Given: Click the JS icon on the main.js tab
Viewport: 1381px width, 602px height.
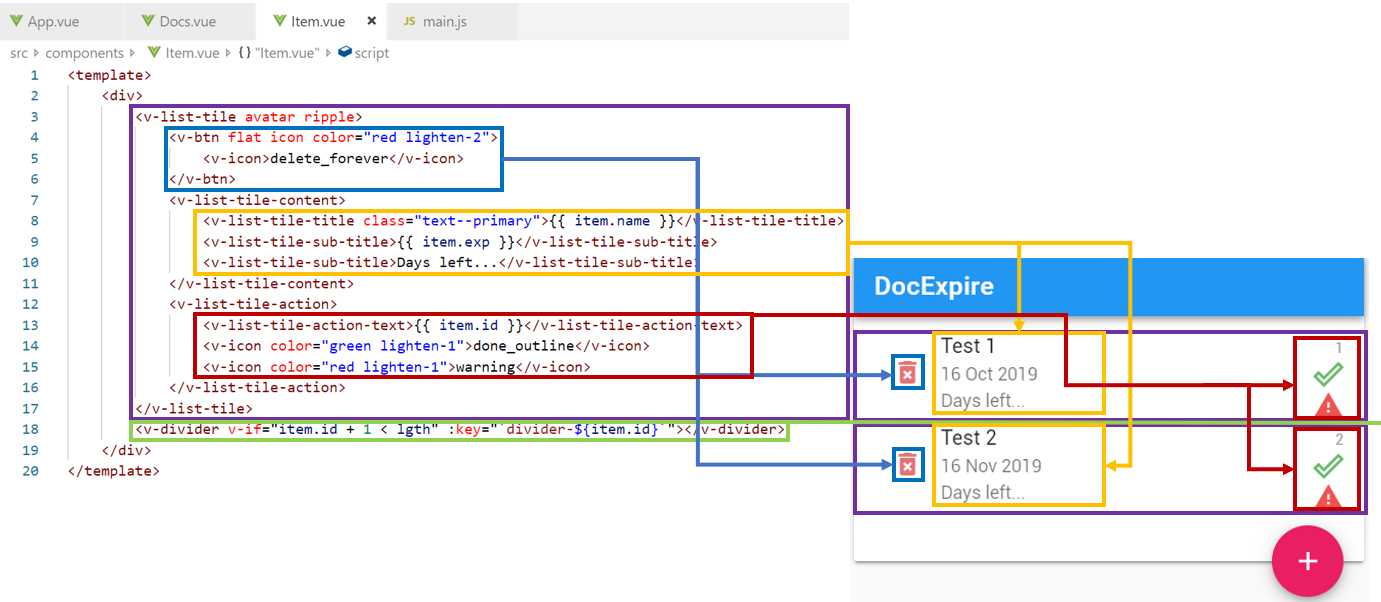Looking at the screenshot, I should tap(408, 19).
